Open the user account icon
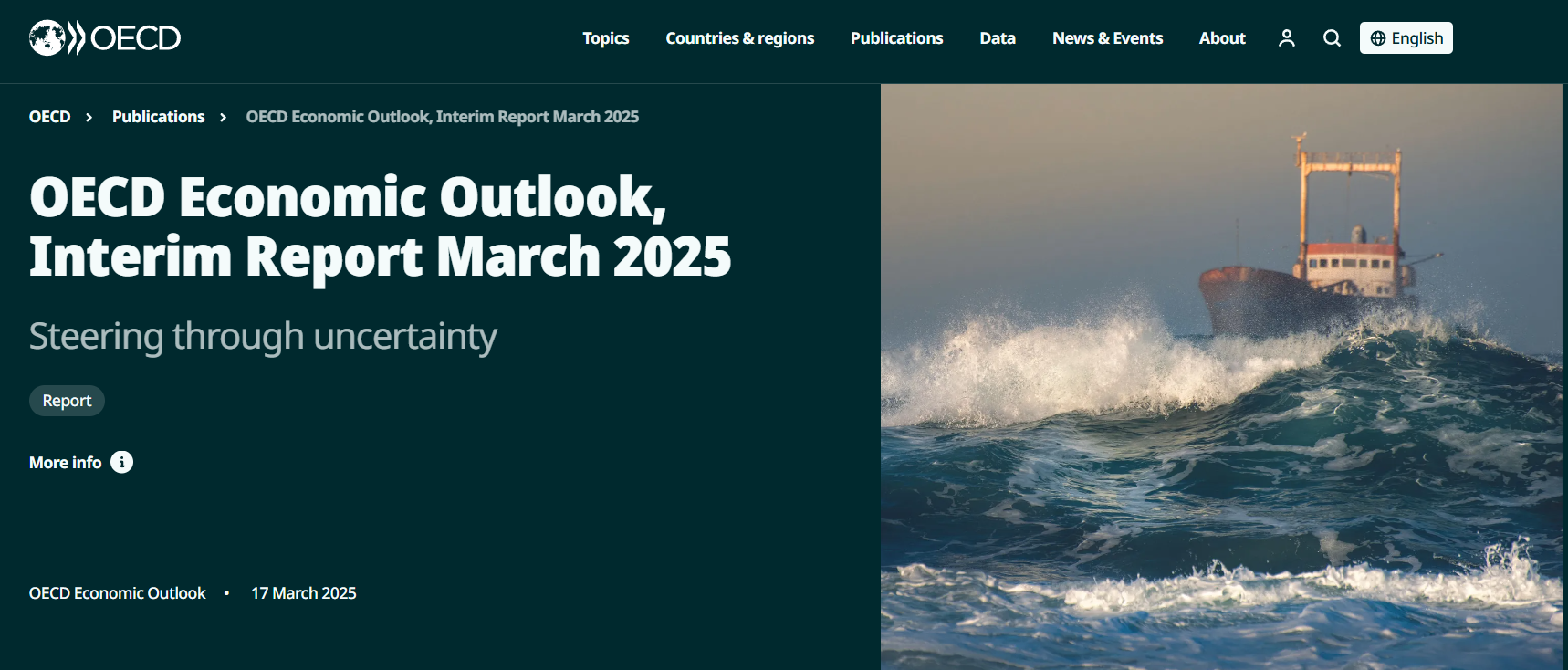Viewport: 1568px width, 670px height. [x=1287, y=38]
